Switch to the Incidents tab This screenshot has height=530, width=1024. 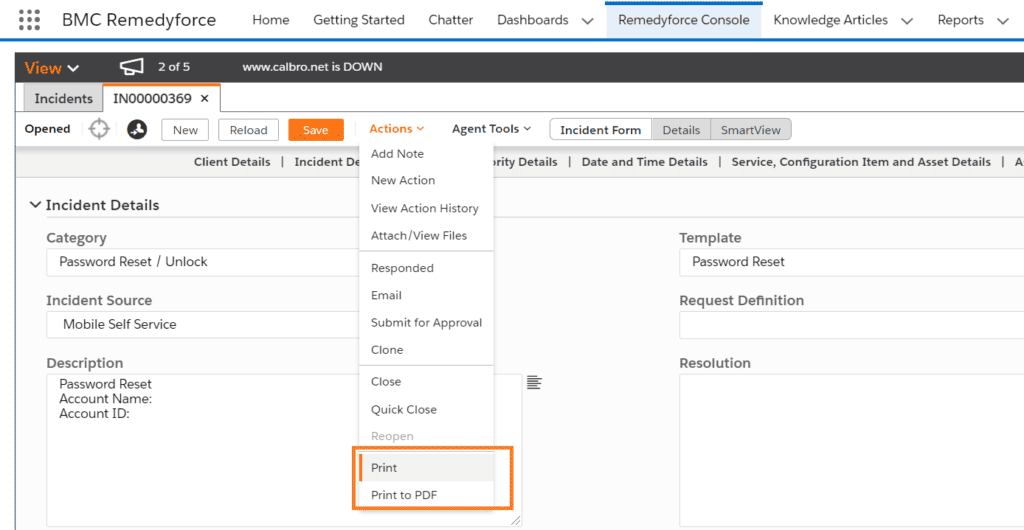[x=63, y=99]
